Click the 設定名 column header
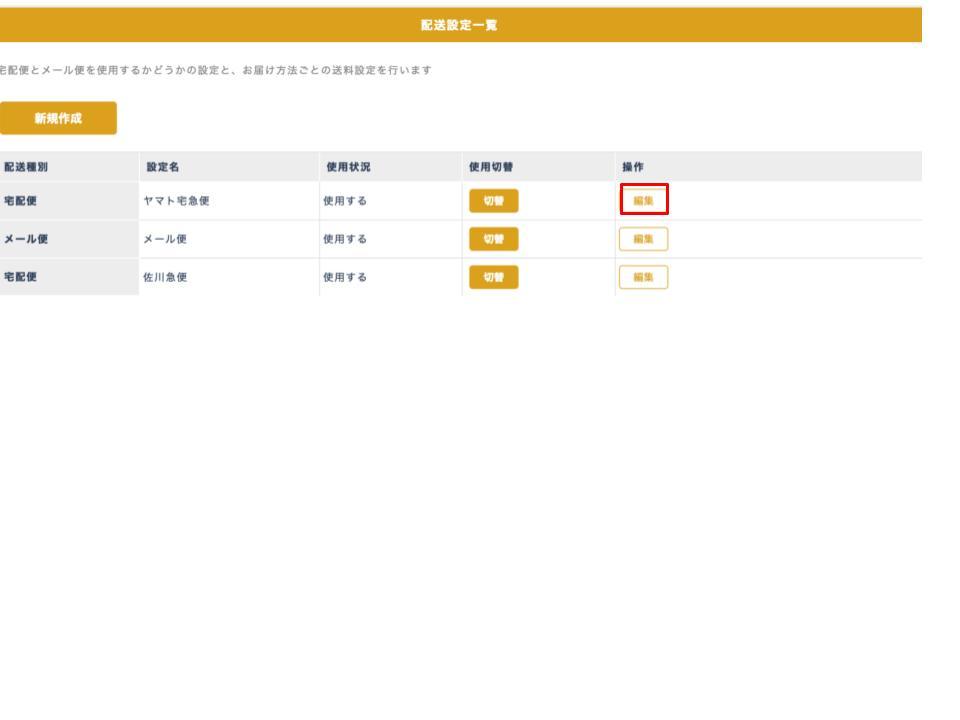 (163, 166)
